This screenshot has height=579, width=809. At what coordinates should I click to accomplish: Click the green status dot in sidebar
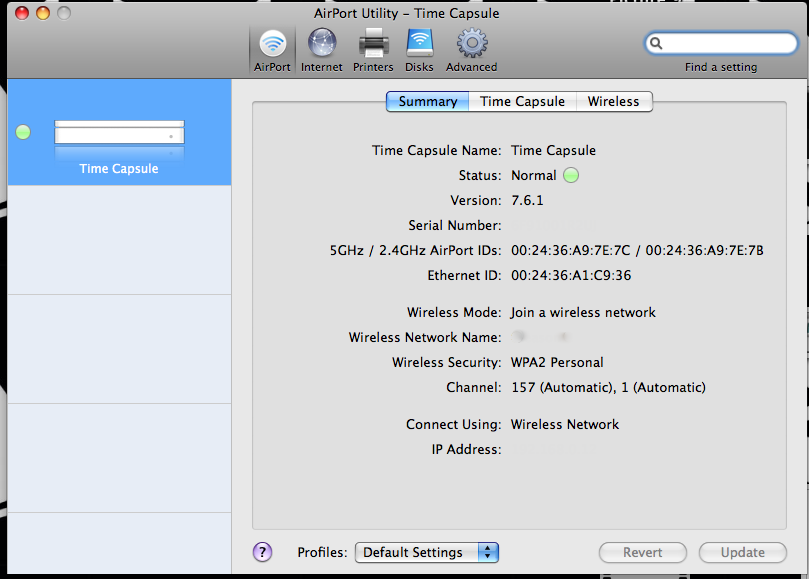coord(23,132)
